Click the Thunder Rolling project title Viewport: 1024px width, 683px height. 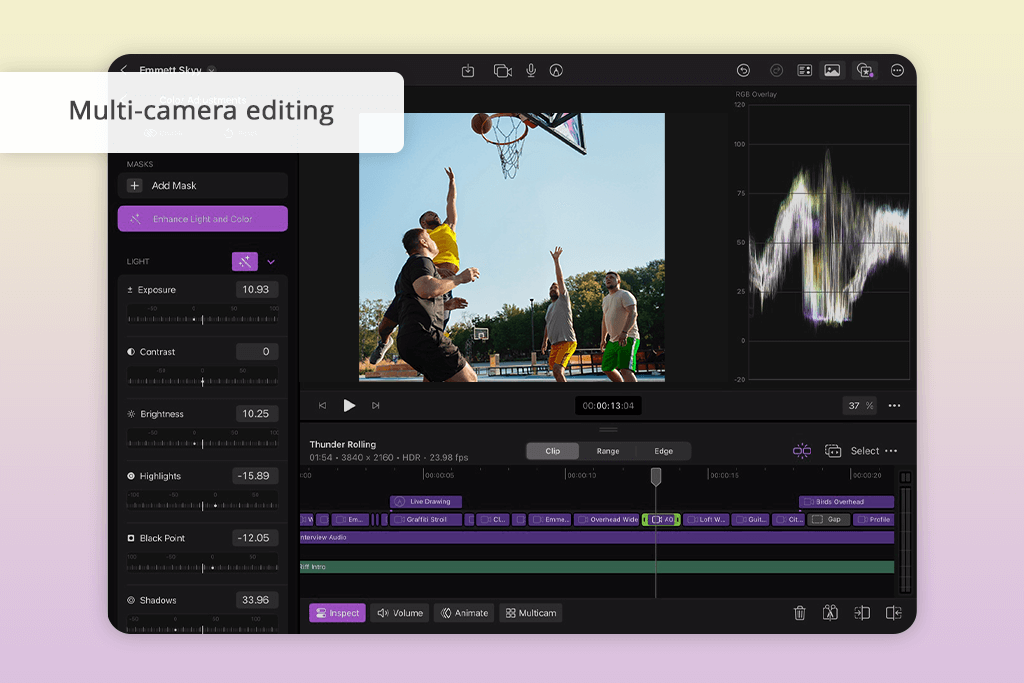[x=343, y=444]
